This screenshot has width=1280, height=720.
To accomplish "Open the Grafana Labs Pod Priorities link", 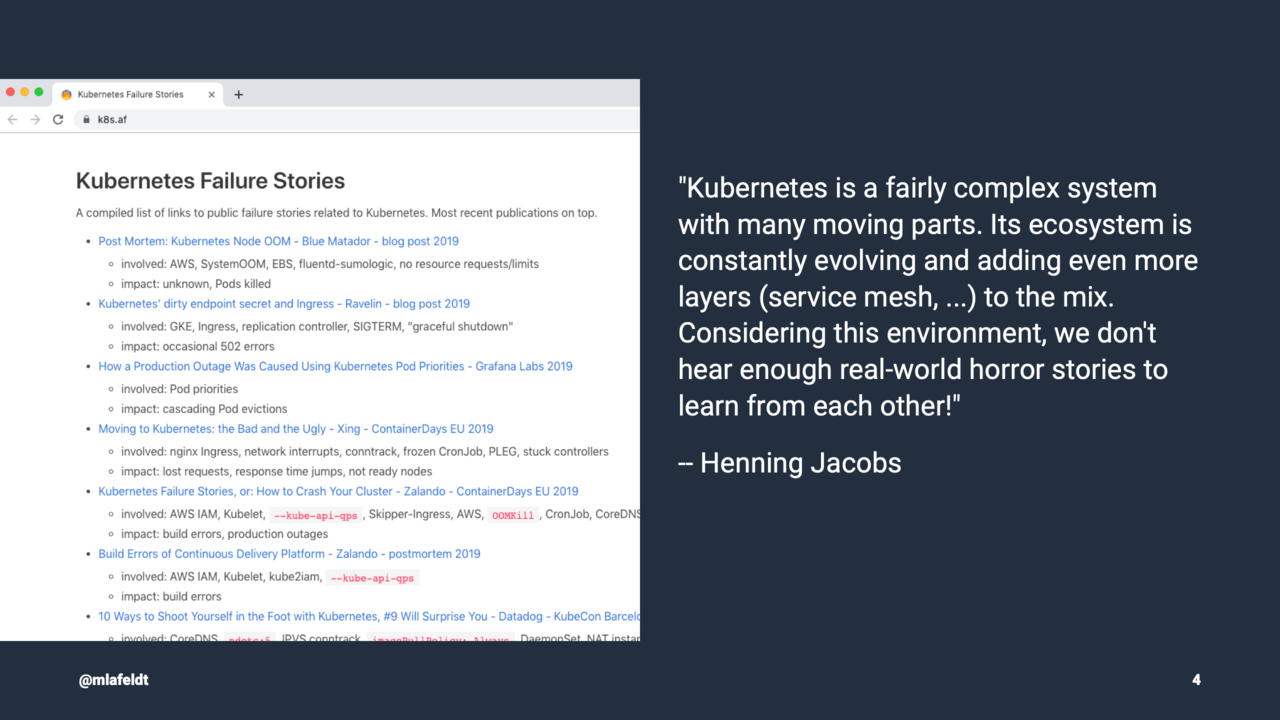I will [335, 366].
